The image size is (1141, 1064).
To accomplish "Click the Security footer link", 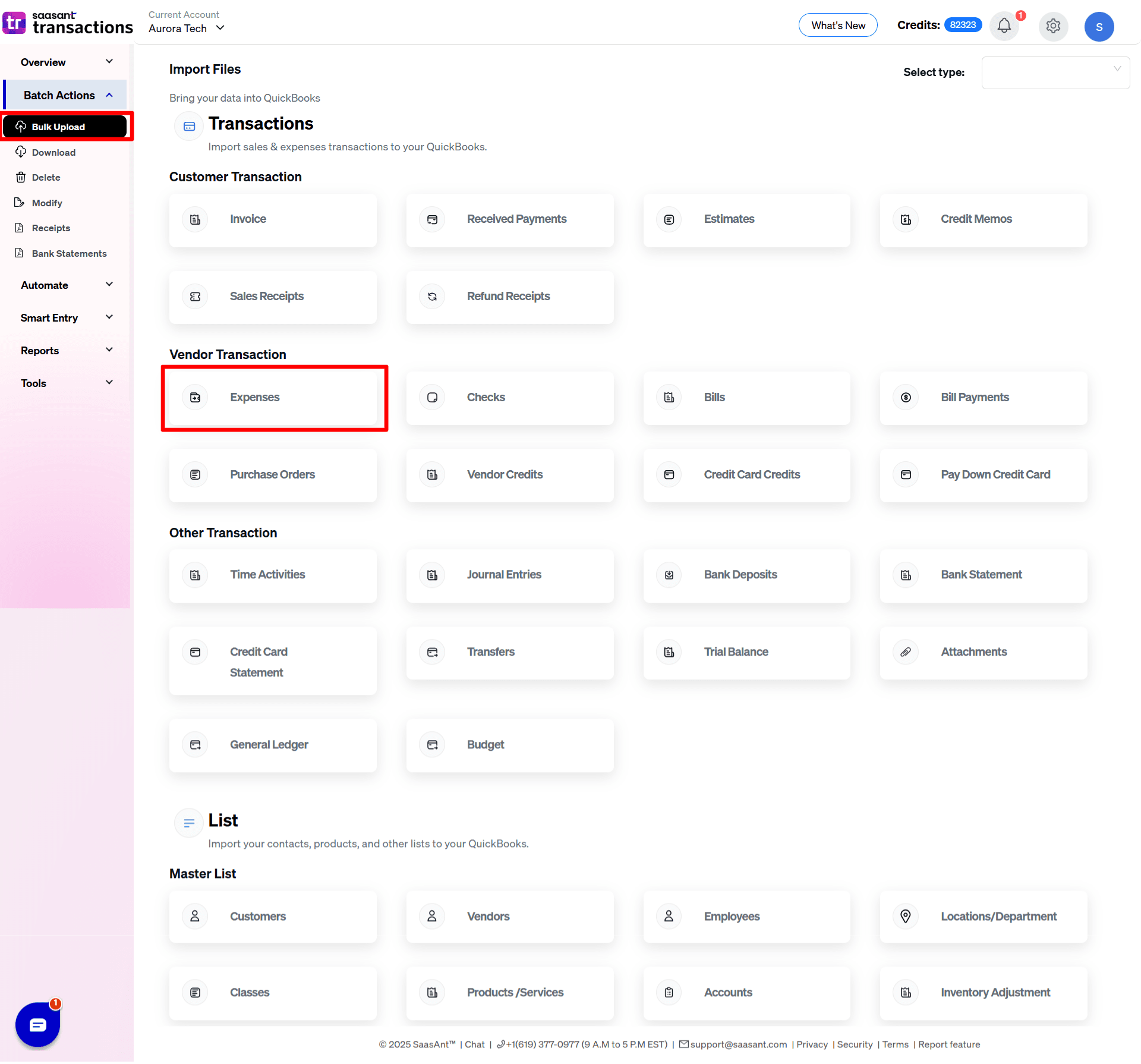I will (x=855, y=1044).
